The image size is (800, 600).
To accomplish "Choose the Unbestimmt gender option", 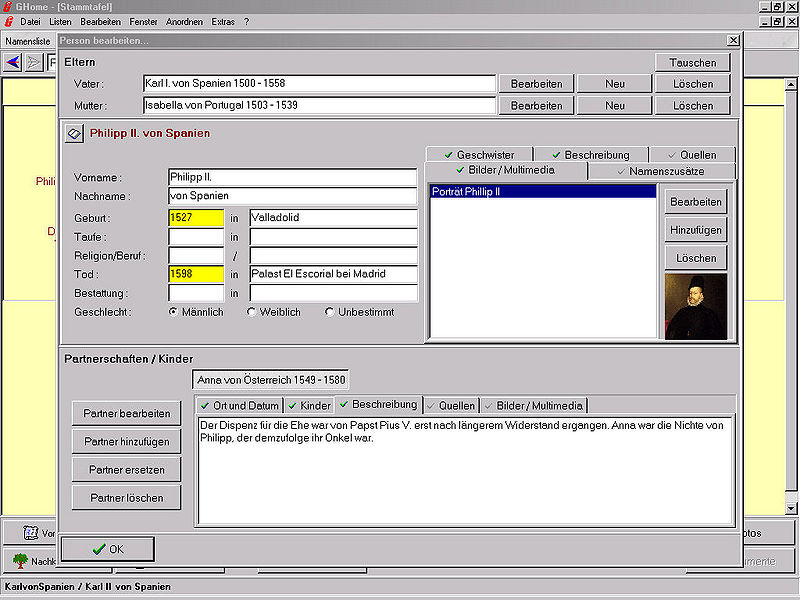I will pos(329,312).
